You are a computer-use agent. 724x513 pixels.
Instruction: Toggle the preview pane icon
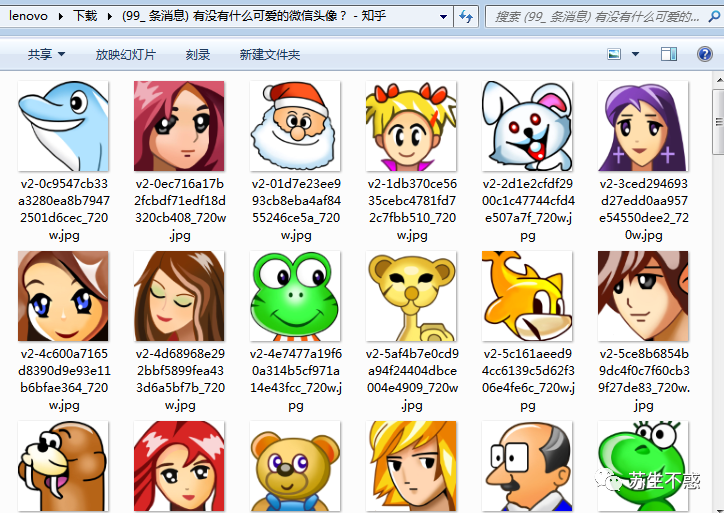pos(669,54)
